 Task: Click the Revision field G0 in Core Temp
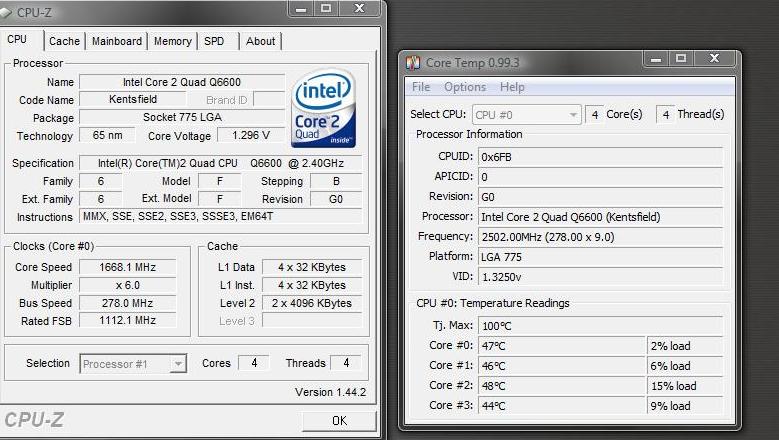coord(600,197)
